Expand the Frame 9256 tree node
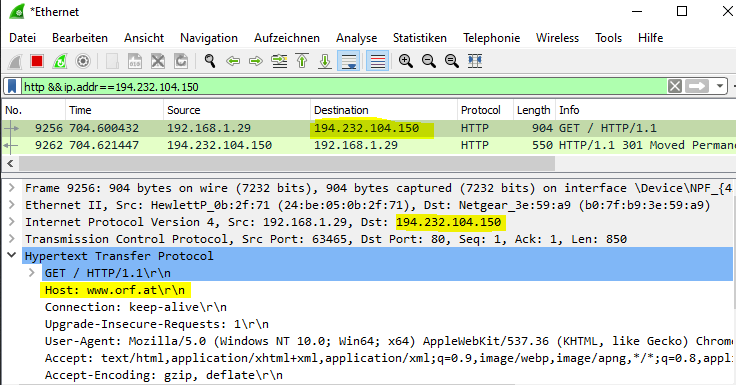The image size is (736, 385). coord(12,188)
